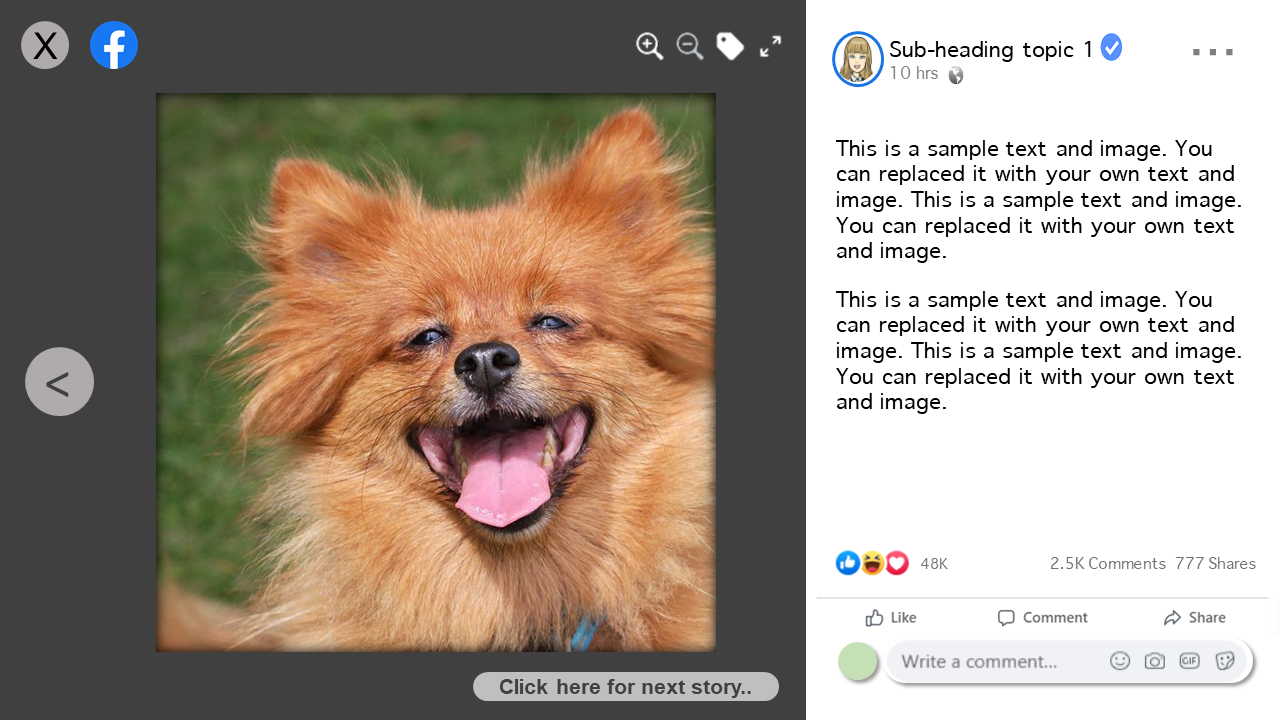
Task: Enter fullscreen mode with the expand icon
Action: 770,46
